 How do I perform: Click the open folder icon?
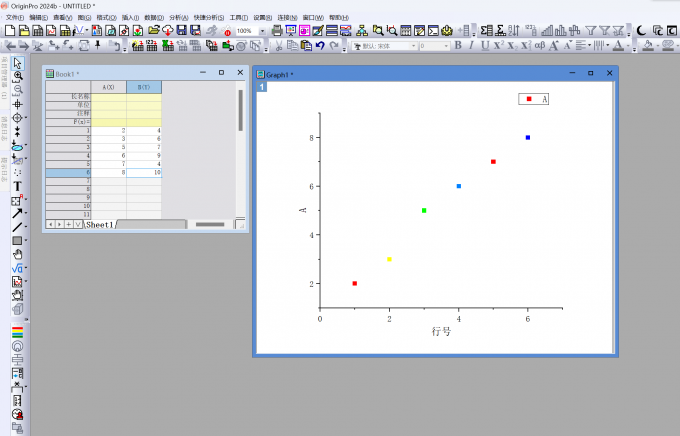(154, 30)
